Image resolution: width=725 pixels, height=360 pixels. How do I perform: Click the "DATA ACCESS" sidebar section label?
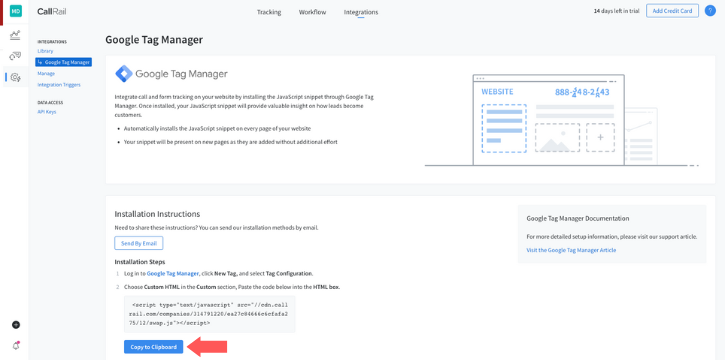[x=50, y=103]
